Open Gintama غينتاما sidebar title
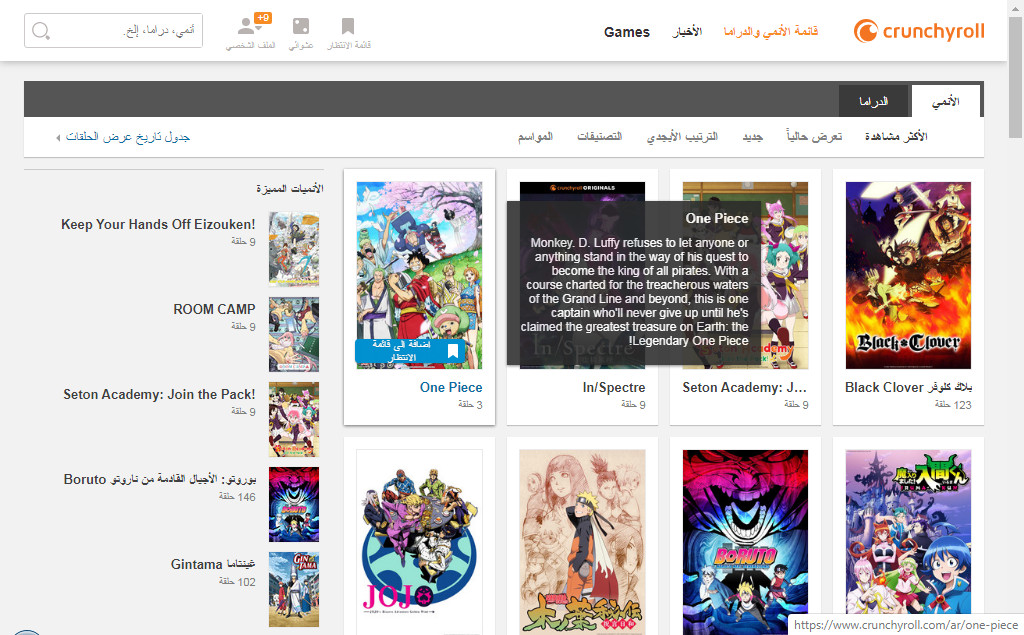 click(x=213, y=564)
